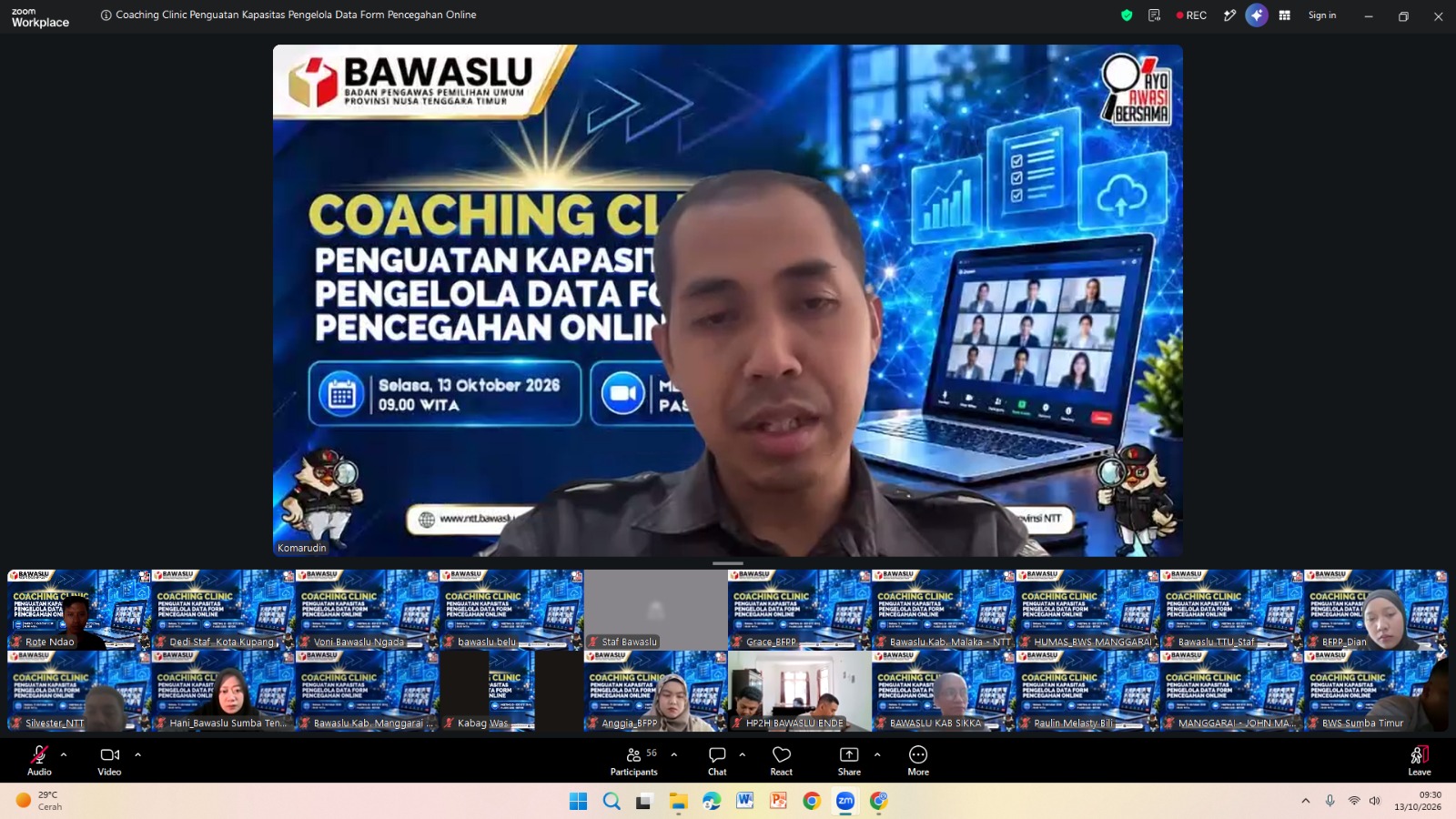Viewport: 1456px width, 819px height.
Task: Open Task View on the taskbar
Action: (x=645, y=801)
